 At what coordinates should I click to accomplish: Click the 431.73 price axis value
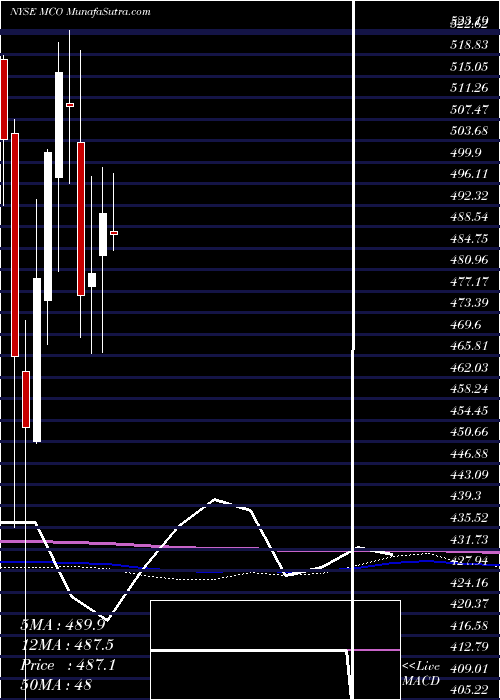pos(469,540)
